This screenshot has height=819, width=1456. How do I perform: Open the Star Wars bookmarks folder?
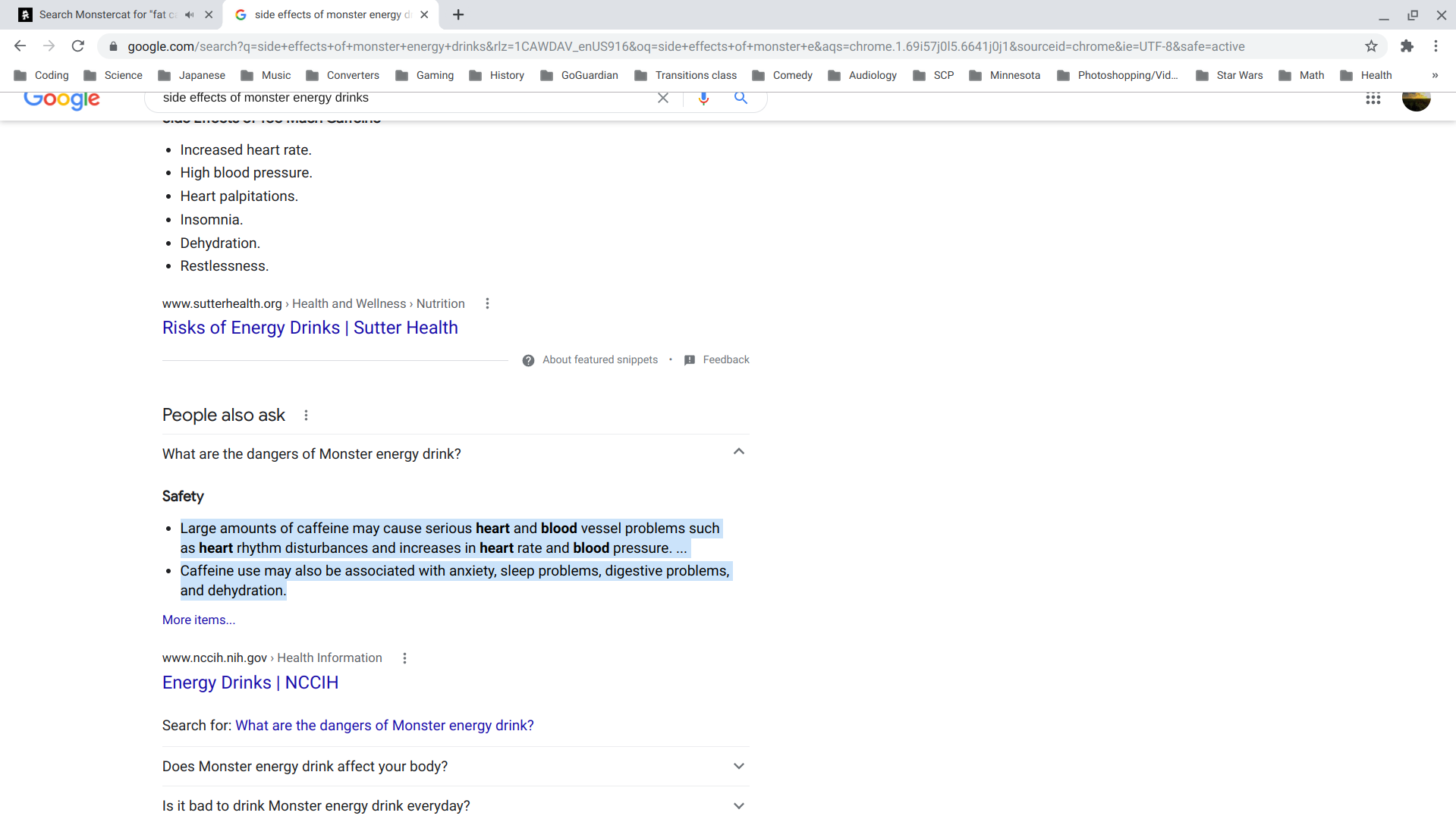1230,75
